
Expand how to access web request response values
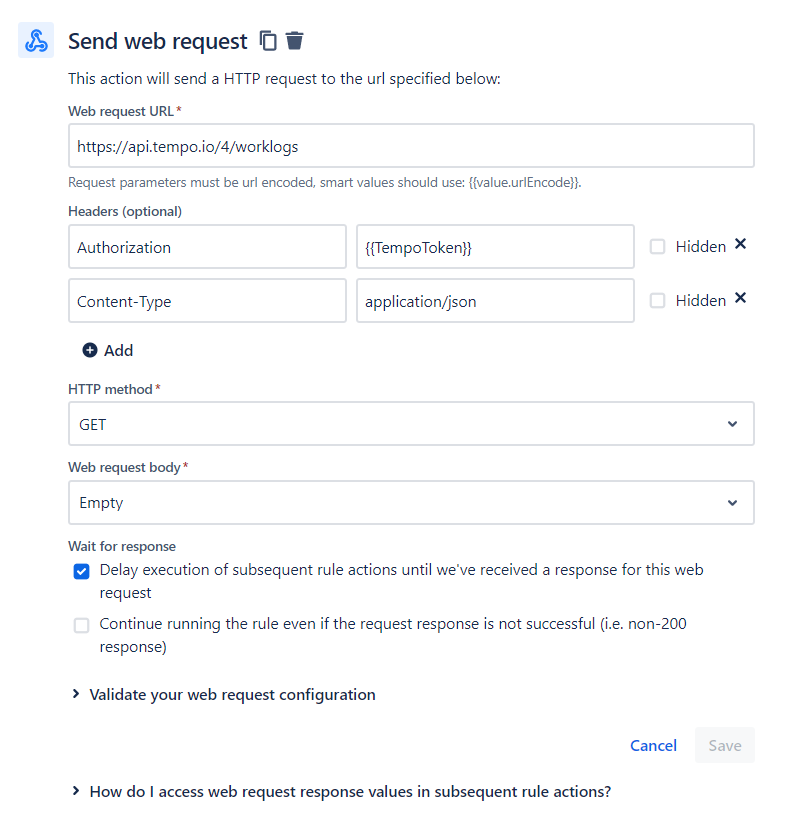click(x=349, y=790)
